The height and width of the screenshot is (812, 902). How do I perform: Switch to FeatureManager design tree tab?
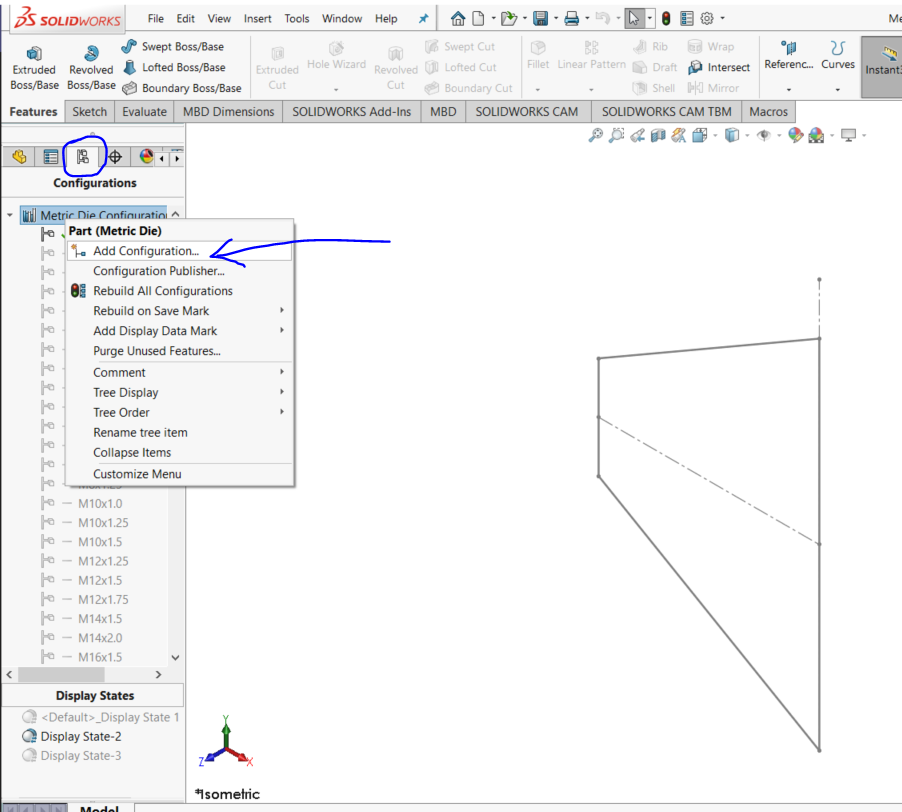coord(19,156)
